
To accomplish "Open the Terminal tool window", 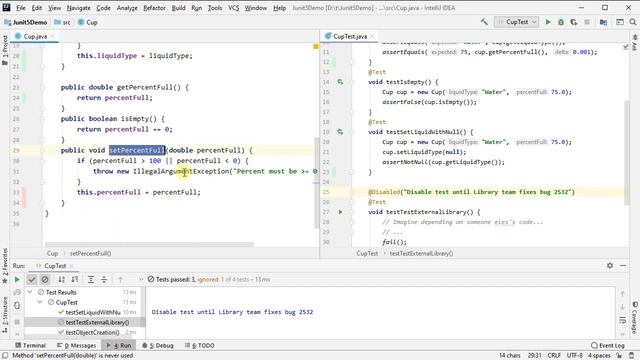I will coord(31,345).
